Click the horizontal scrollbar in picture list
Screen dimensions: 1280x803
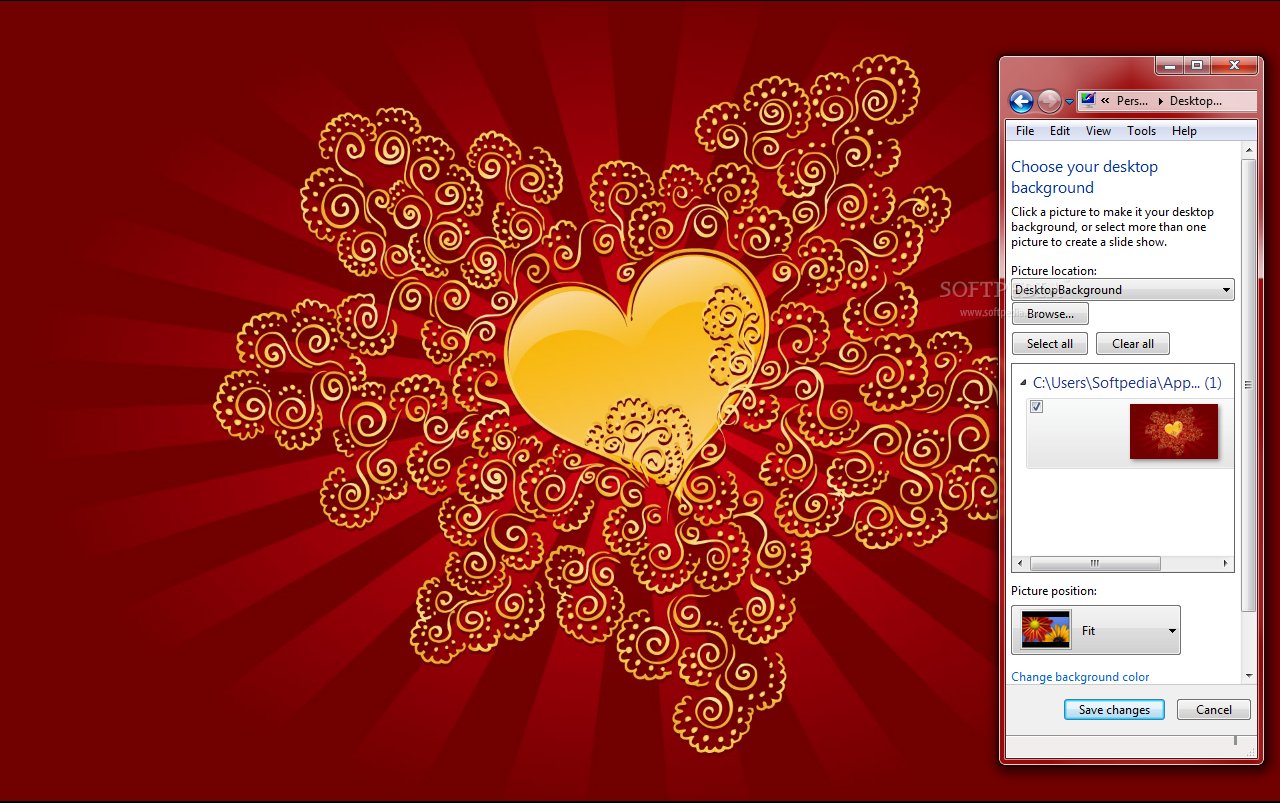click(x=1095, y=564)
